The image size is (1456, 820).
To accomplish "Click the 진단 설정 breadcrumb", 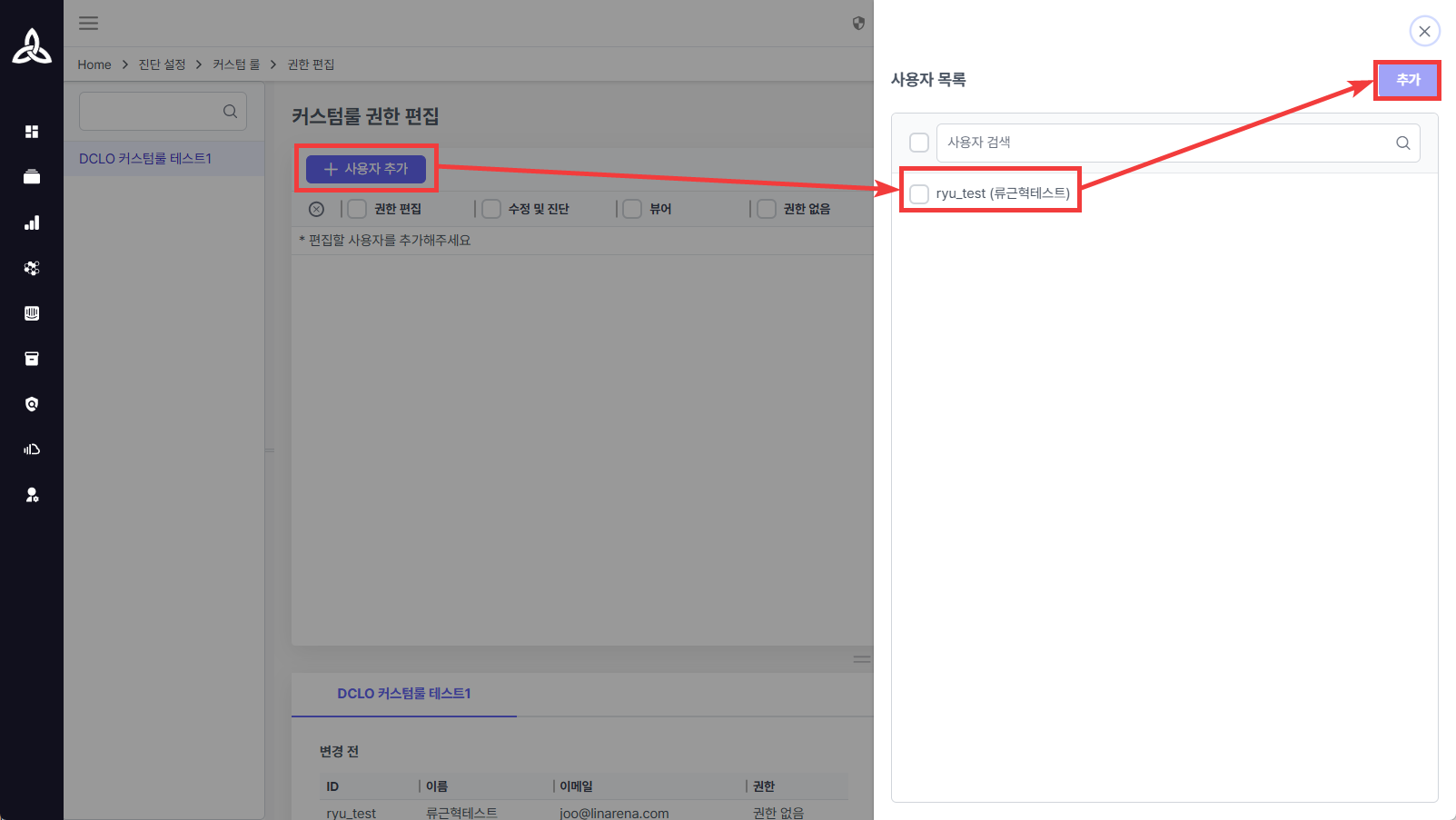I will (162, 64).
